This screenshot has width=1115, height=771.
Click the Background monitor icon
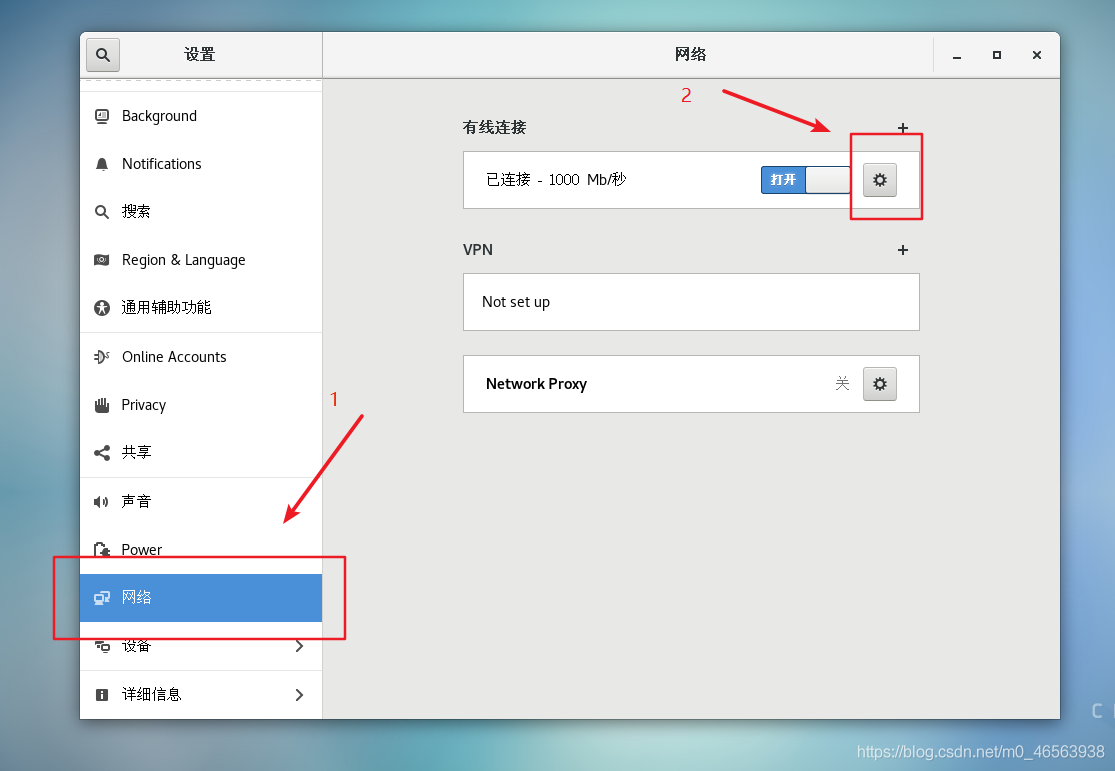102,116
